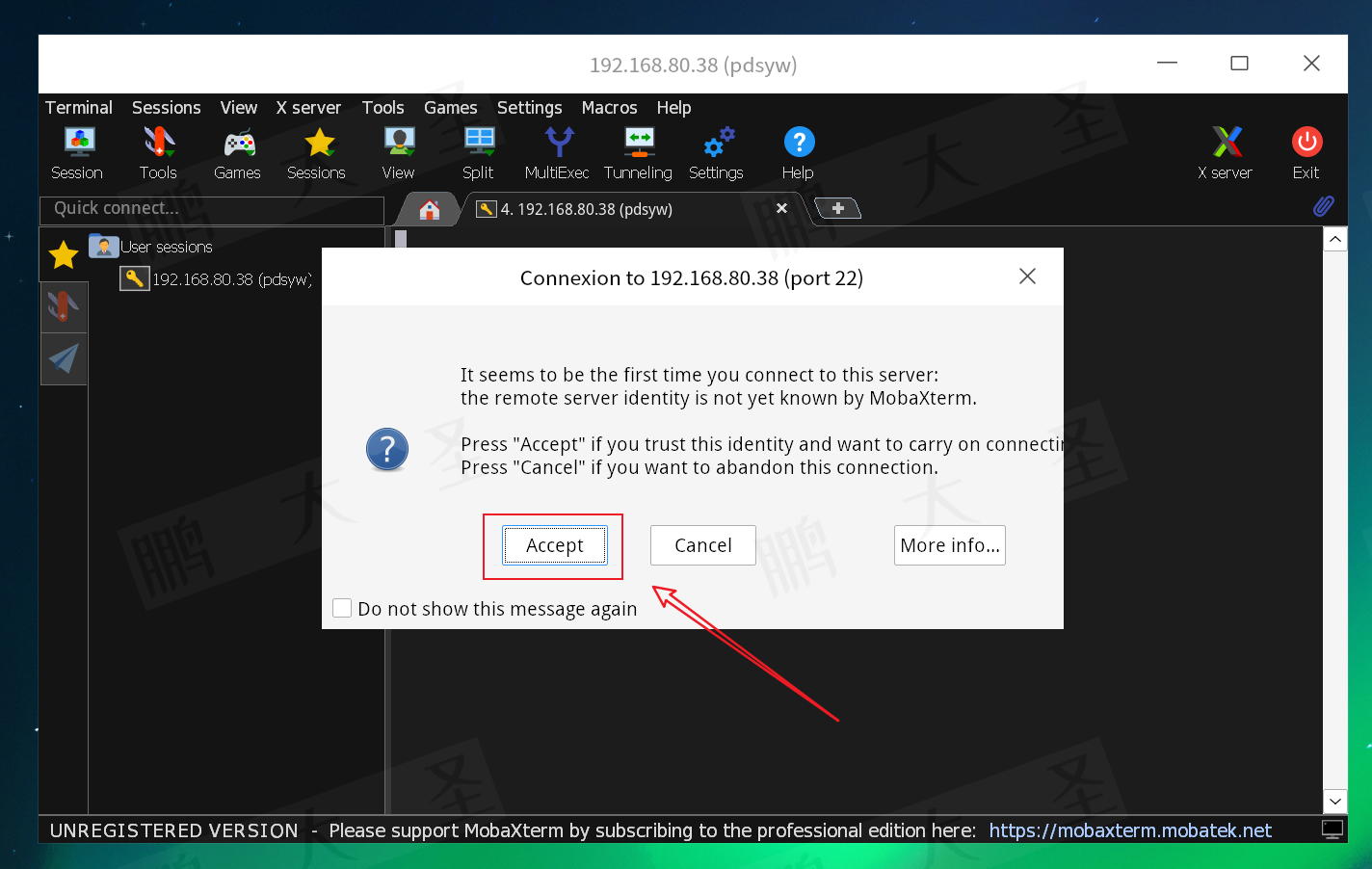Close the 192.168.80.38 (pdsyw) terminal tab
This screenshot has height=869, width=1372.
click(781, 208)
